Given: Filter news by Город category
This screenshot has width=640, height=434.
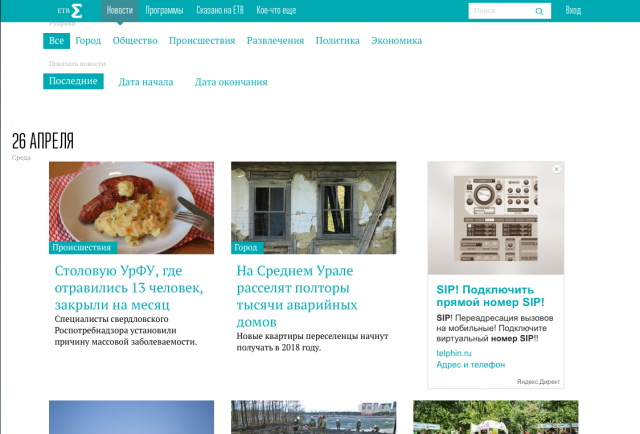Looking at the screenshot, I should click(88, 41).
